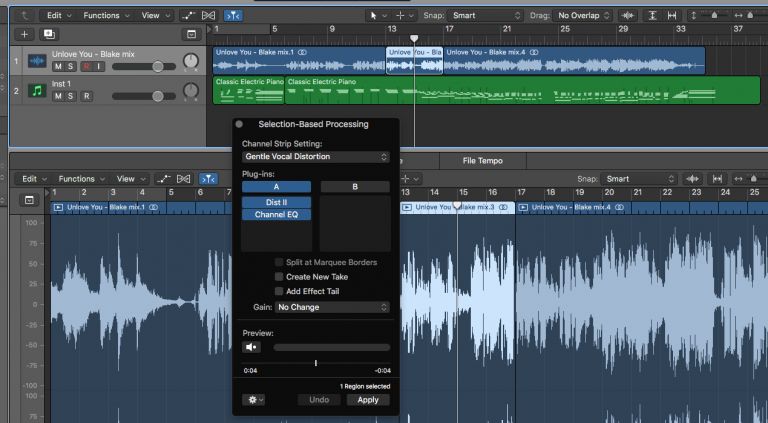Open the Functions menu in Tracks area
This screenshot has height=423, width=768.
pyautogui.click(x=106, y=16)
